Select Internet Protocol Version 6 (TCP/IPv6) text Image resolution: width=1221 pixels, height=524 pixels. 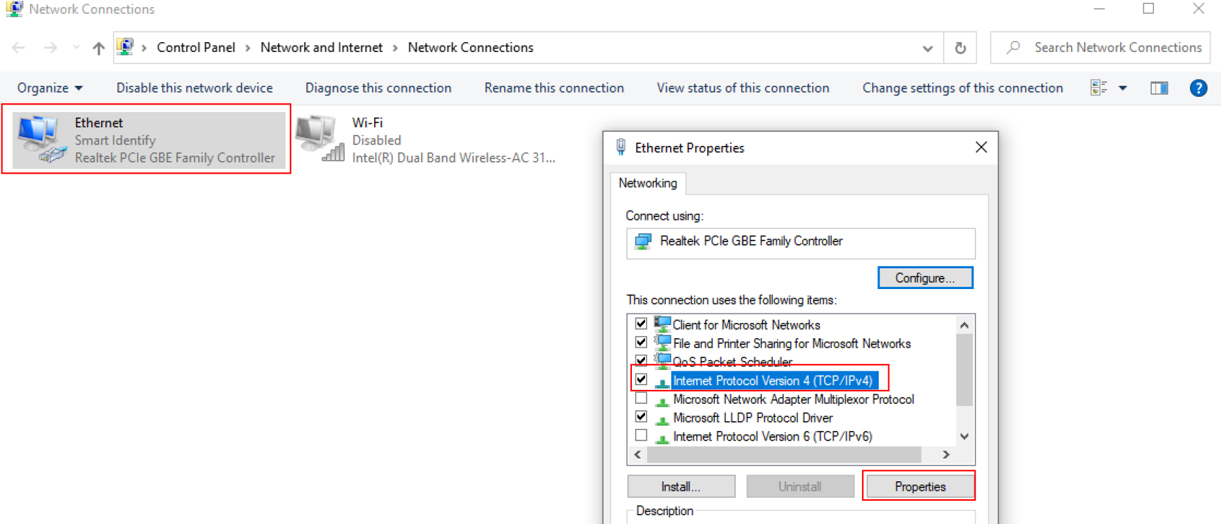click(772, 436)
